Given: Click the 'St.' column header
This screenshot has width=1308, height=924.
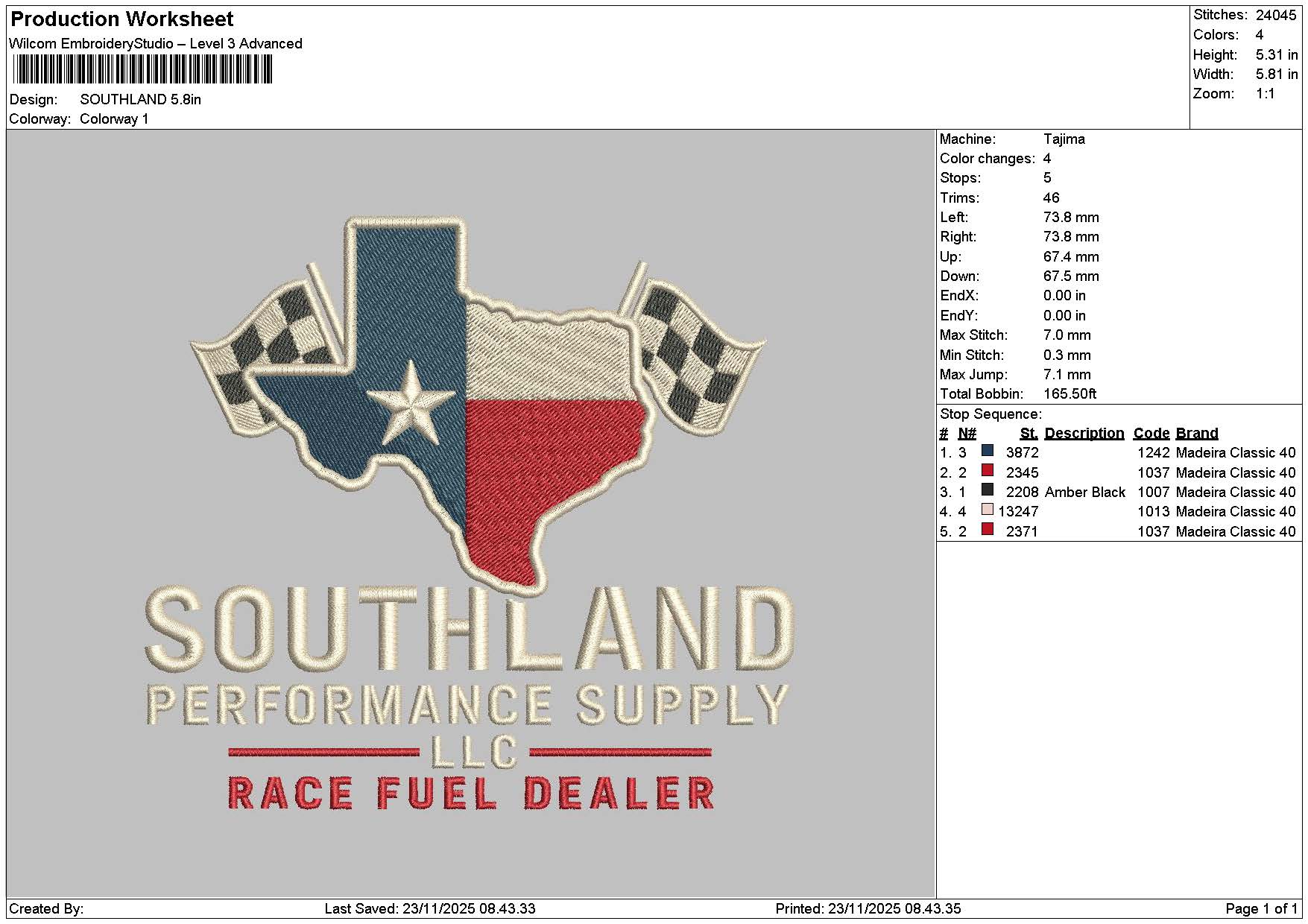Looking at the screenshot, I should pos(1029,434).
